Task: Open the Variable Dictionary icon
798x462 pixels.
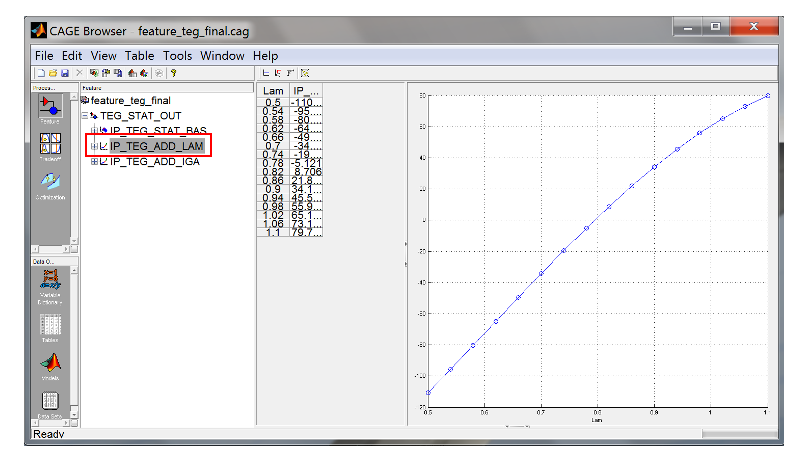Action: 50,279
